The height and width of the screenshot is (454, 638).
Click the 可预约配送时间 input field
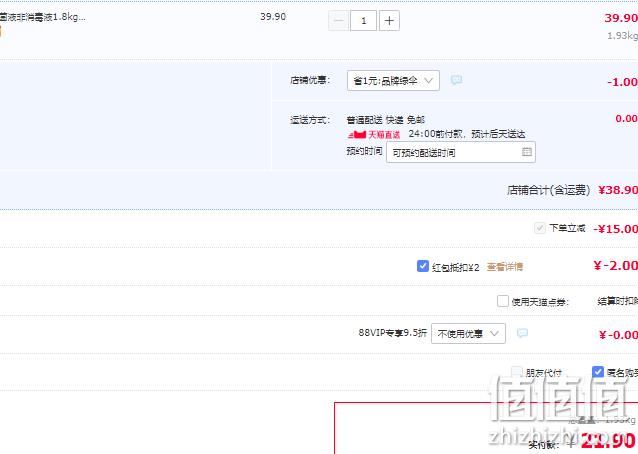pyautogui.click(x=461, y=152)
